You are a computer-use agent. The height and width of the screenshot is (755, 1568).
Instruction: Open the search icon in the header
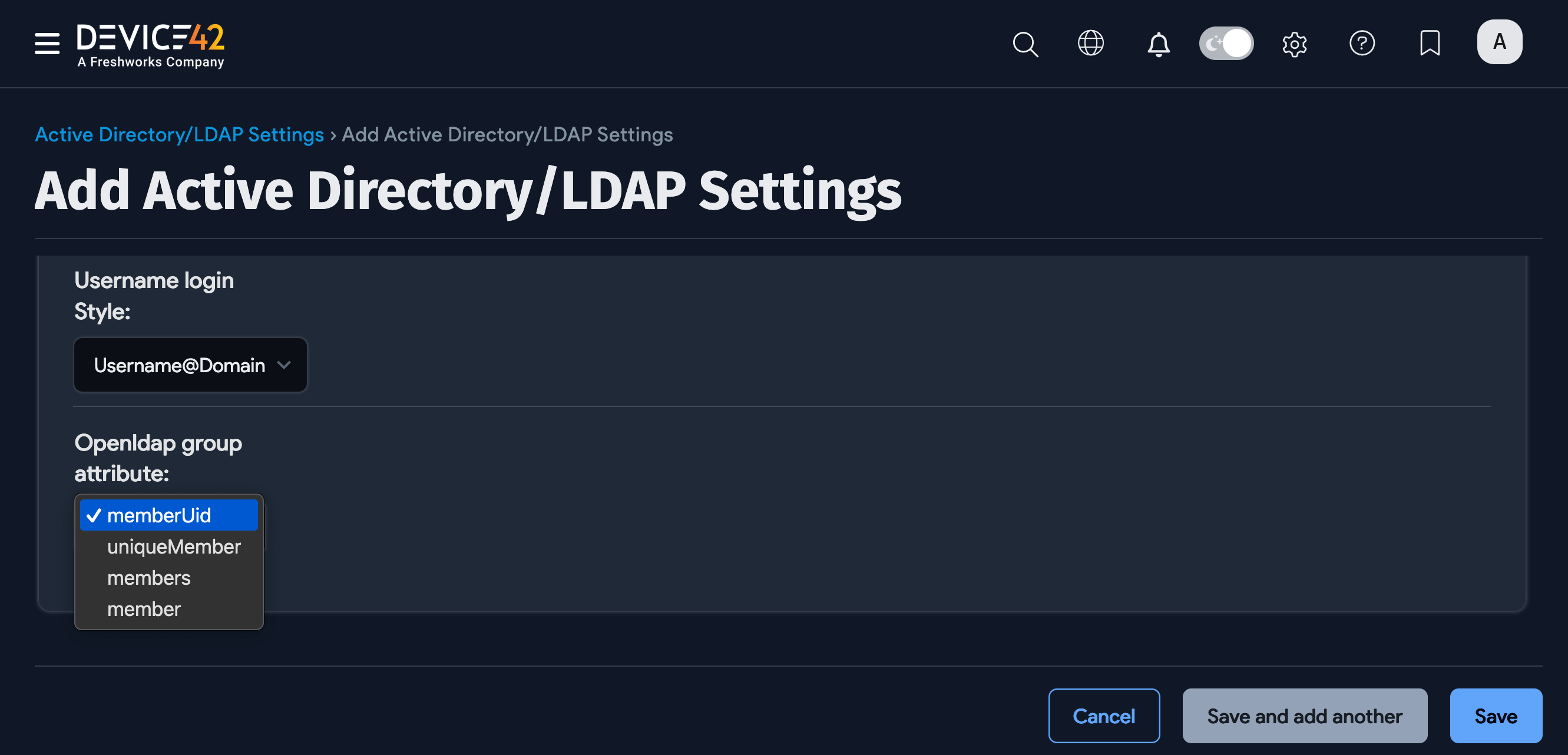point(1025,43)
